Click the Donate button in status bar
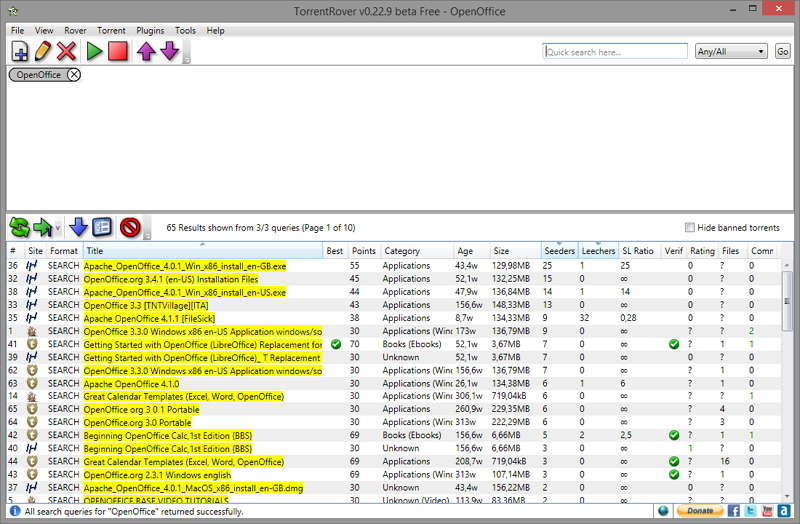Screen dimensions: 800x524 click(699, 511)
